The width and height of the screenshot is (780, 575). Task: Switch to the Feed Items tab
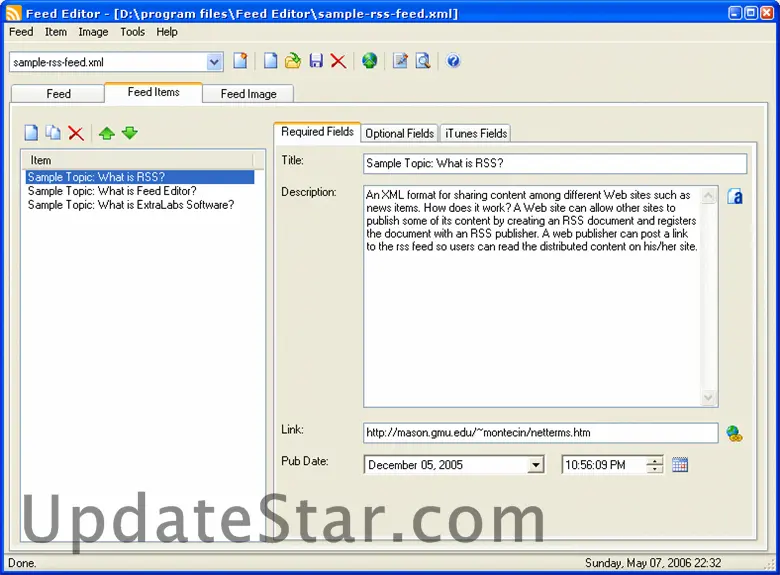coord(153,93)
